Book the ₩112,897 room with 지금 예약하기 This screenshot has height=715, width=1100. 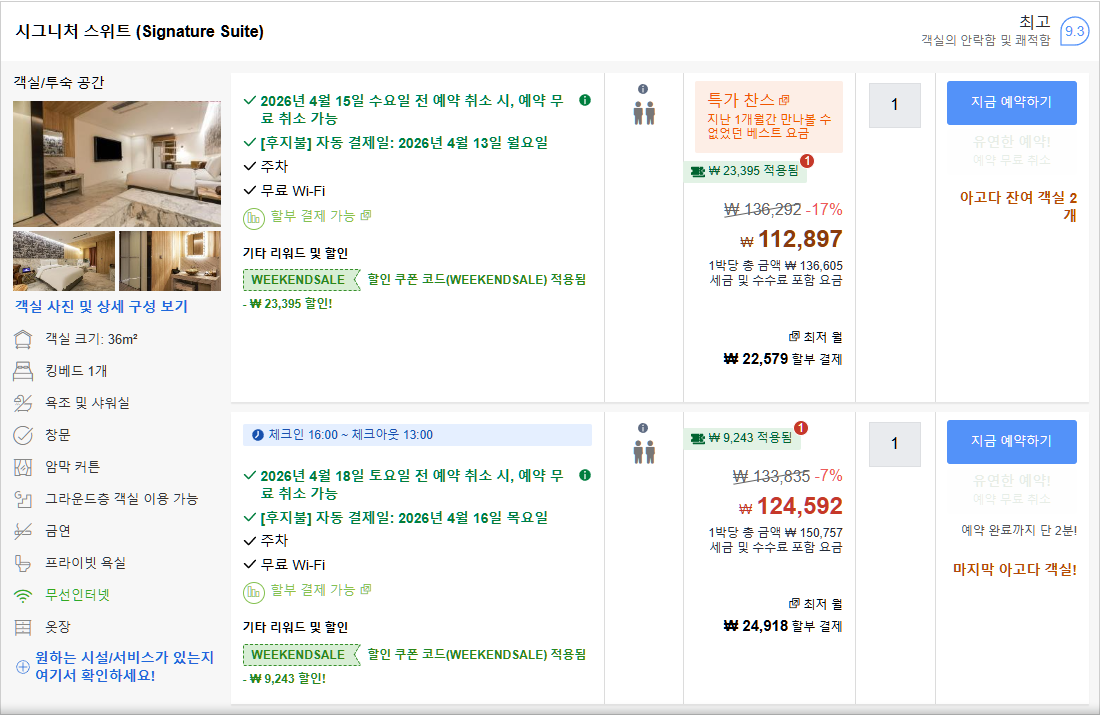tap(1011, 102)
